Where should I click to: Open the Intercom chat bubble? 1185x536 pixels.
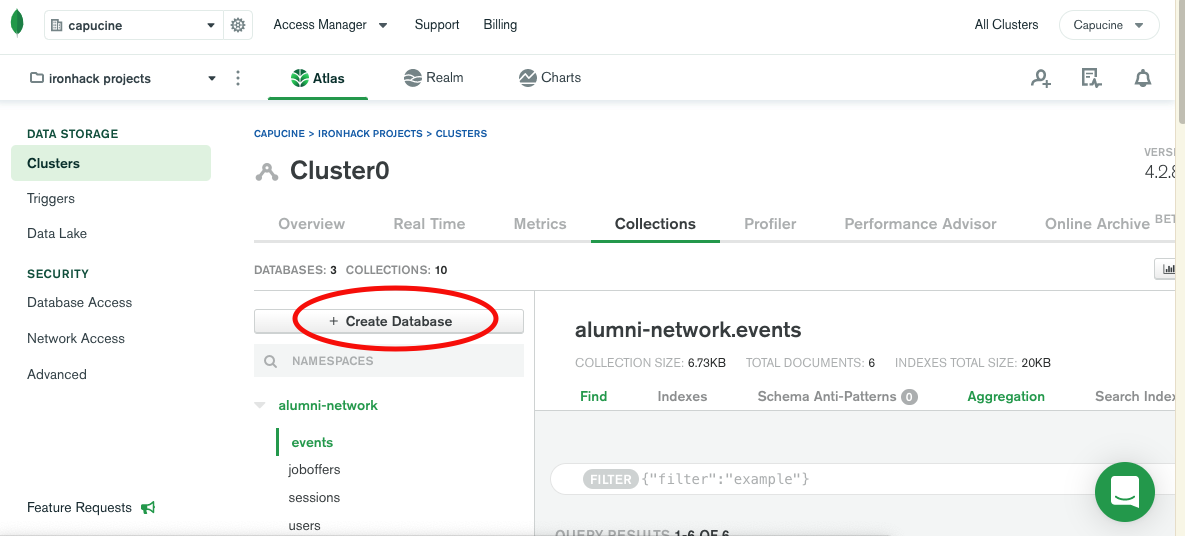tap(1125, 491)
